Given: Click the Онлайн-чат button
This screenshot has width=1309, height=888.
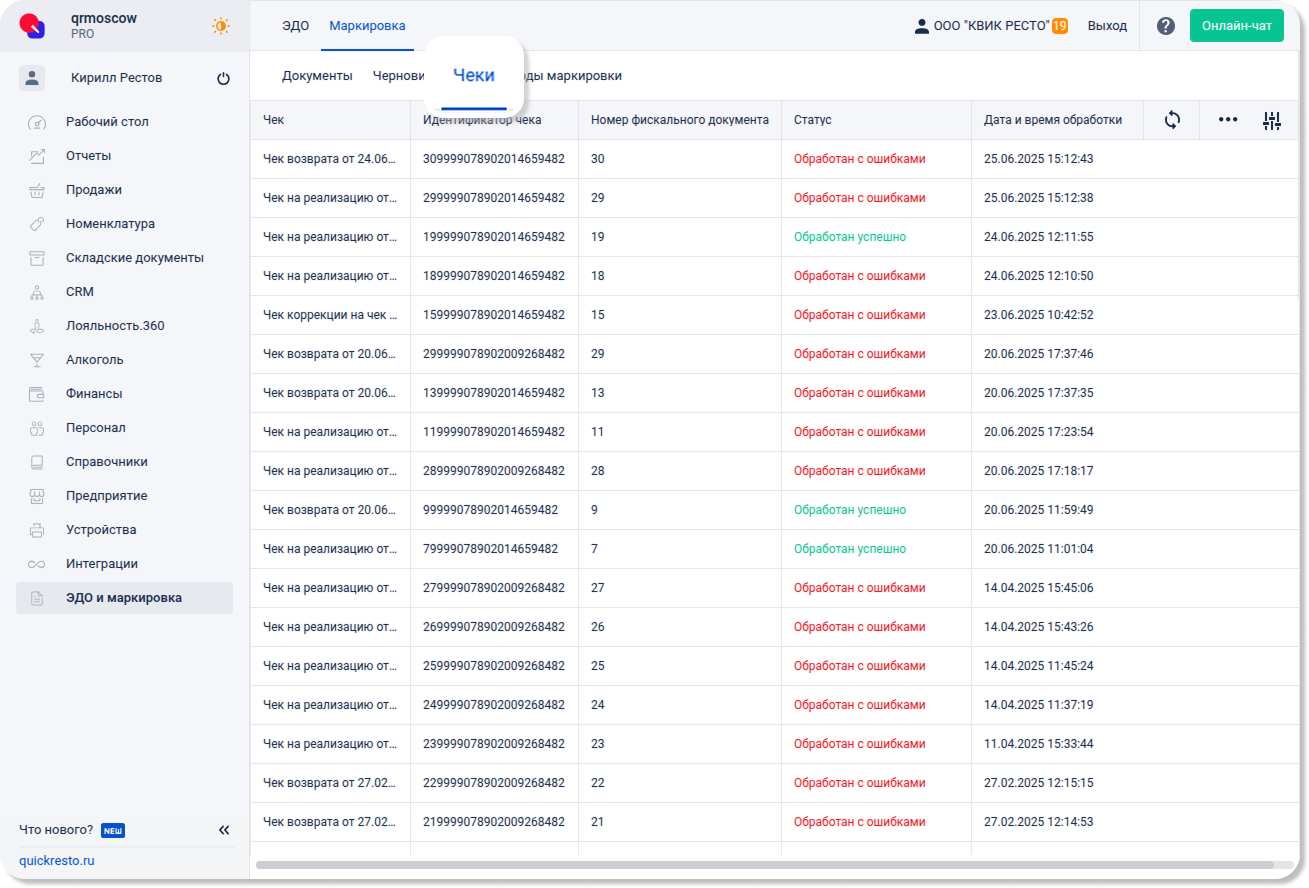Looking at the screenshot, I should pos(1236,26).
